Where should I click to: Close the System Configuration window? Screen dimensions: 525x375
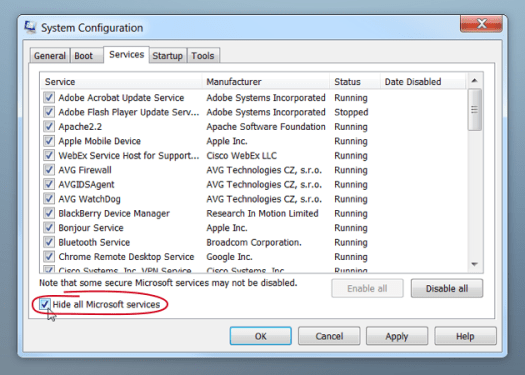pyautogui.click(x=481, y=24)
